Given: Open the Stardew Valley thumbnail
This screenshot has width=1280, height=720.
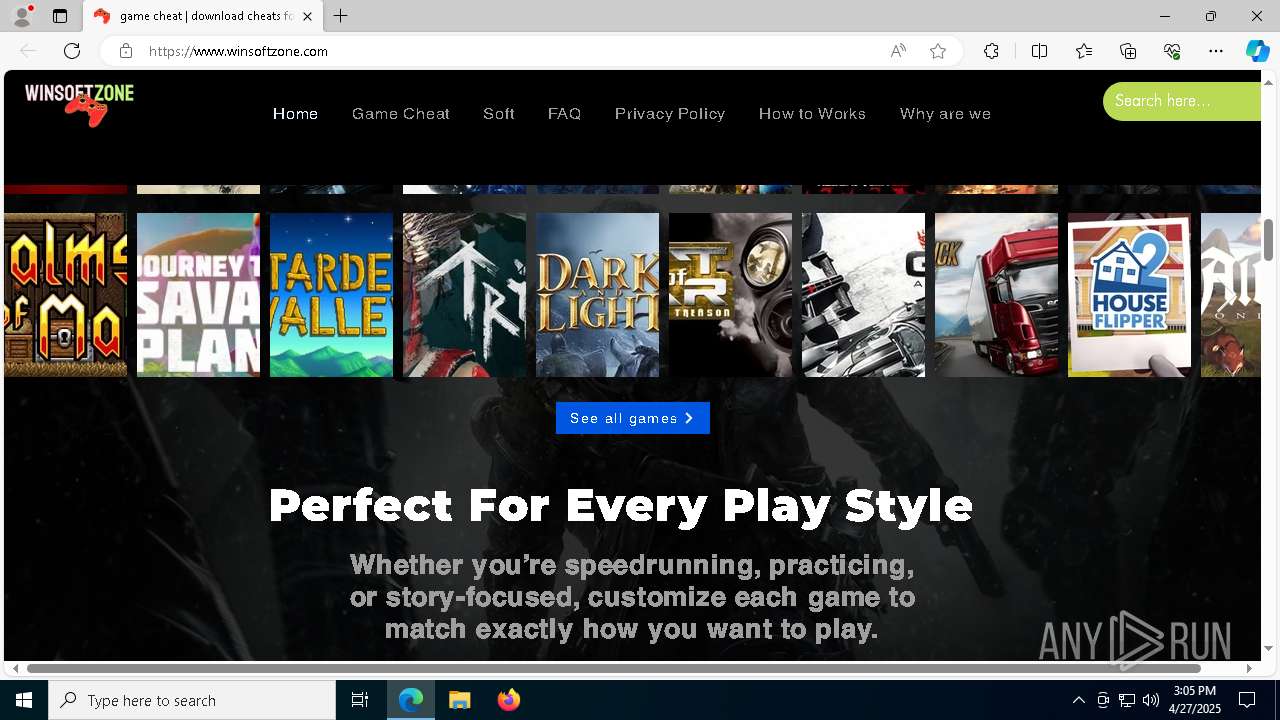Looking at the screenshot, I should point(331,295).
